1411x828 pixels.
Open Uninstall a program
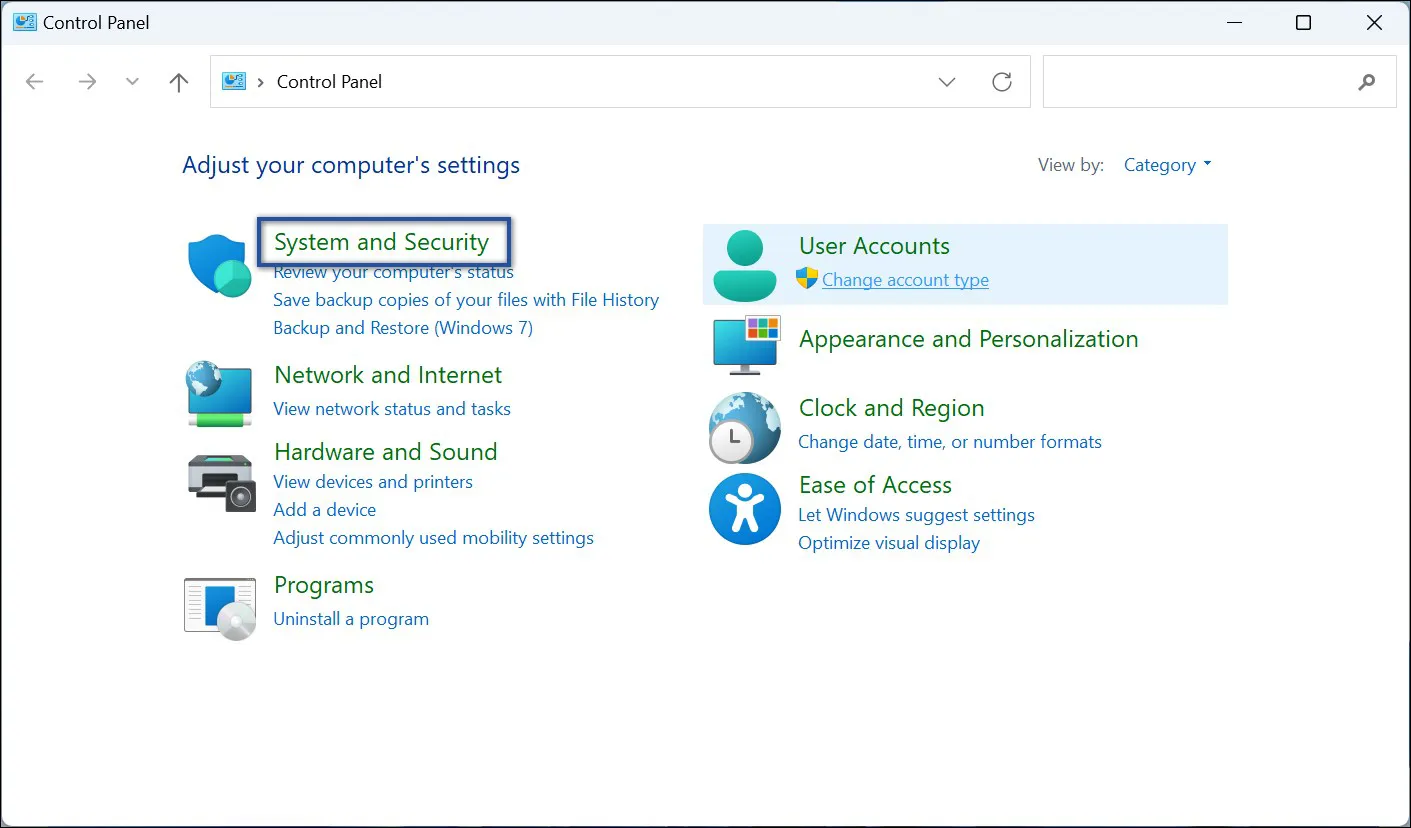(x=351, y=619)
